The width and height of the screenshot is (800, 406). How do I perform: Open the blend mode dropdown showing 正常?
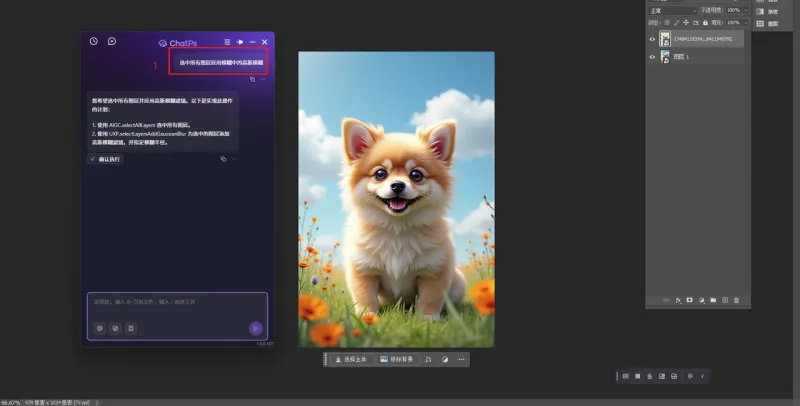point(672,10)
